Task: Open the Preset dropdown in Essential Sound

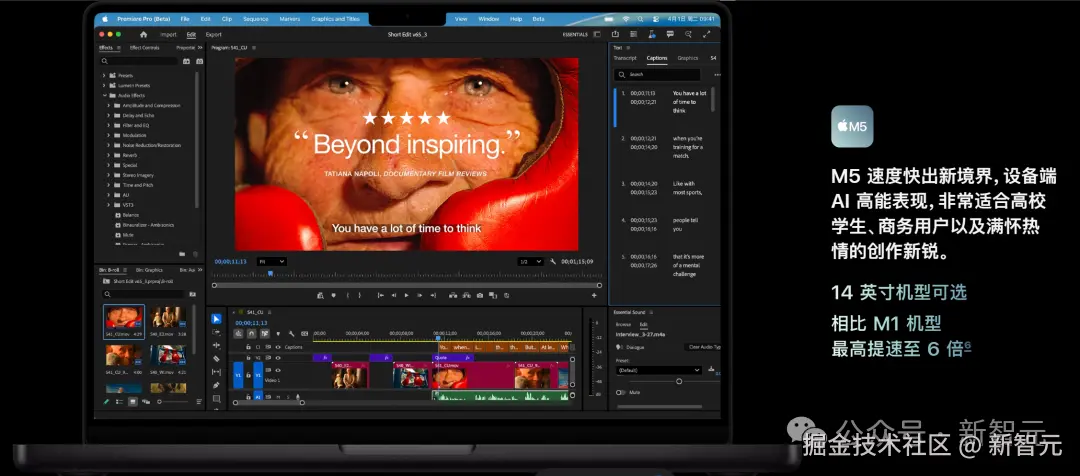Action: coord(660,370)
